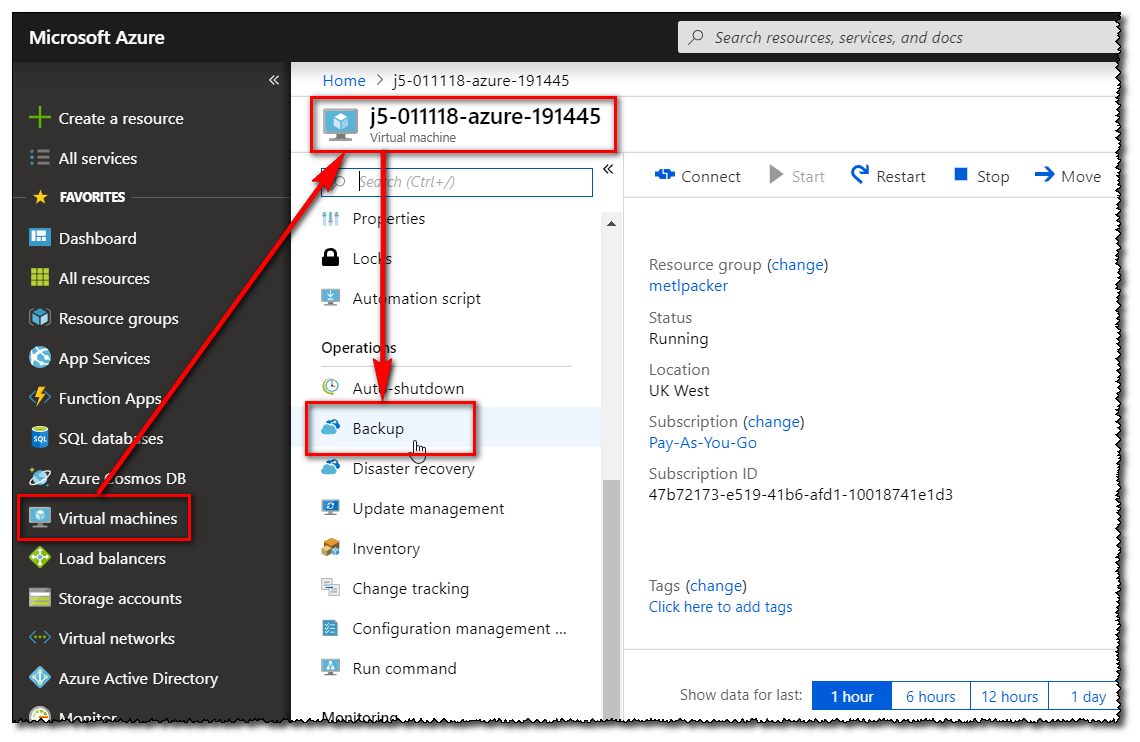Screen dimensions: 1140x742
Task: Show data for last 1 hour
Action: pos(851,696)
